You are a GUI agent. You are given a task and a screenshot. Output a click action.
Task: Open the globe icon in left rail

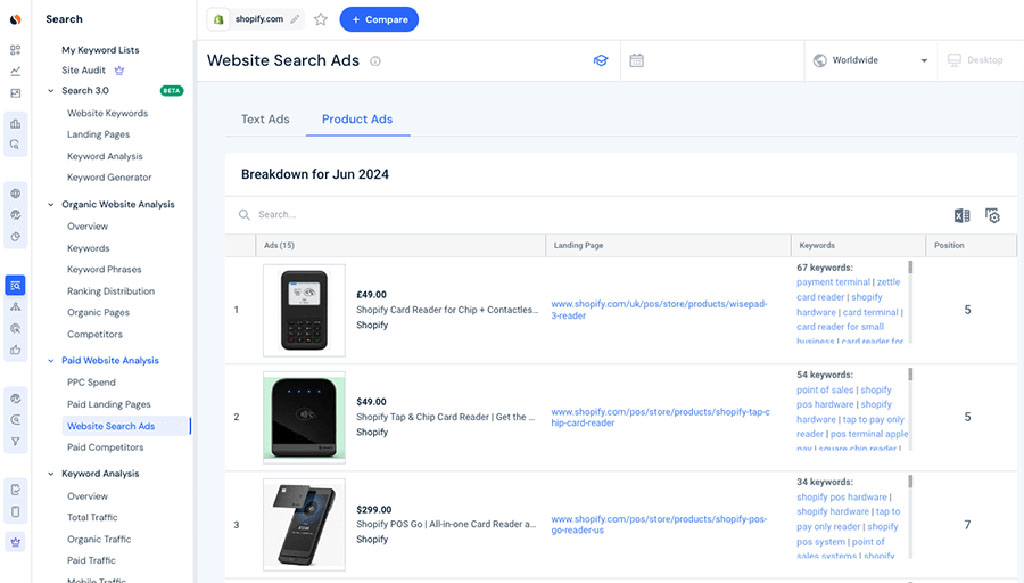15,193
